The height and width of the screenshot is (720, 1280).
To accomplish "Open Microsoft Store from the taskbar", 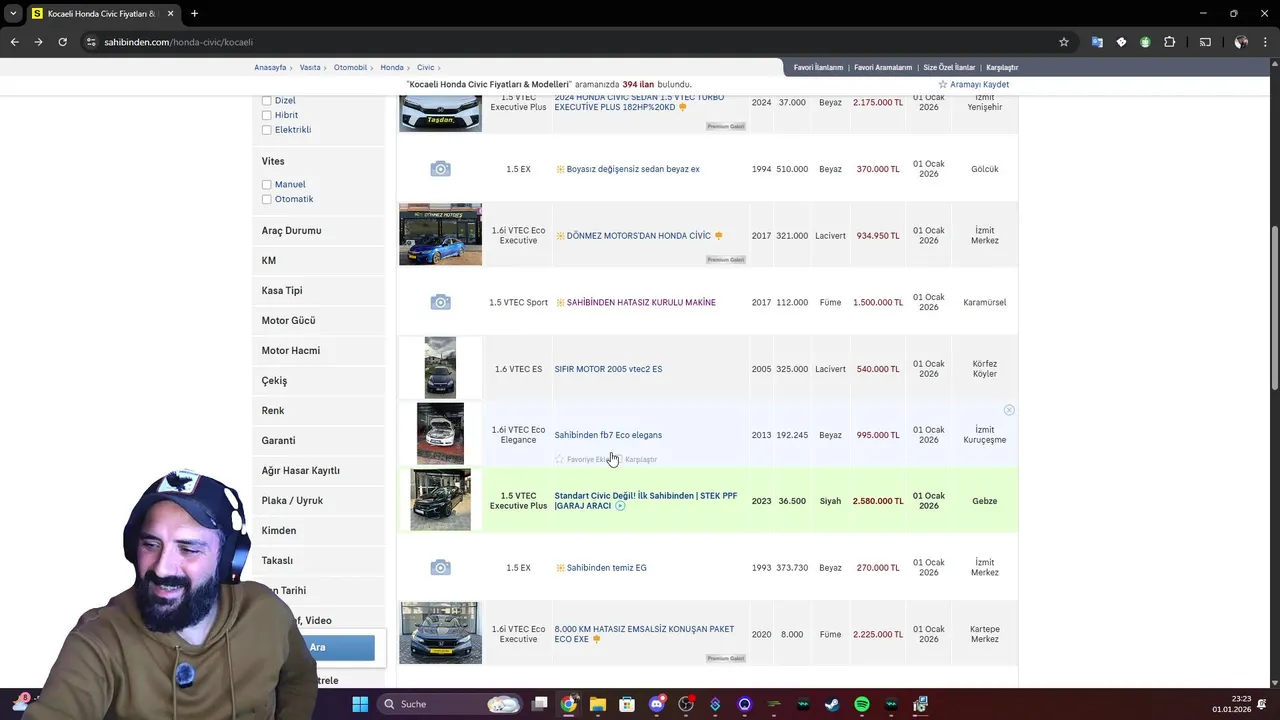I will tap(627, 704).
